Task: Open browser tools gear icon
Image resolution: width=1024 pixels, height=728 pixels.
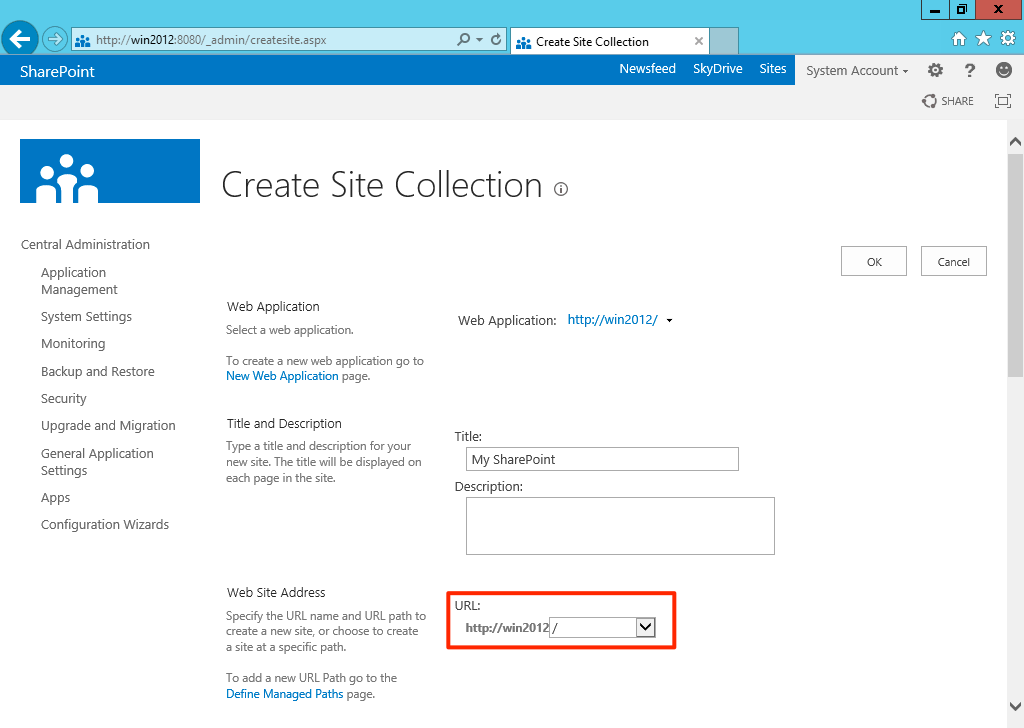Action: coord(1008,39)
